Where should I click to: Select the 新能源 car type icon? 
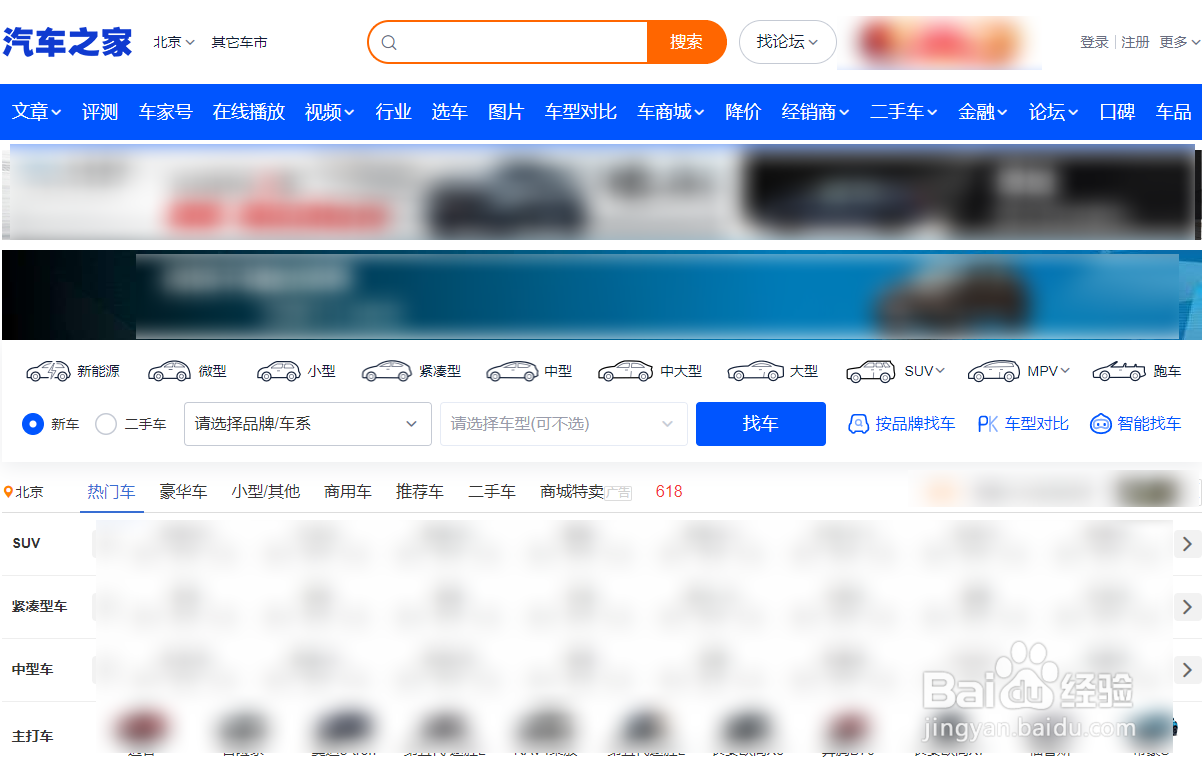48,371
